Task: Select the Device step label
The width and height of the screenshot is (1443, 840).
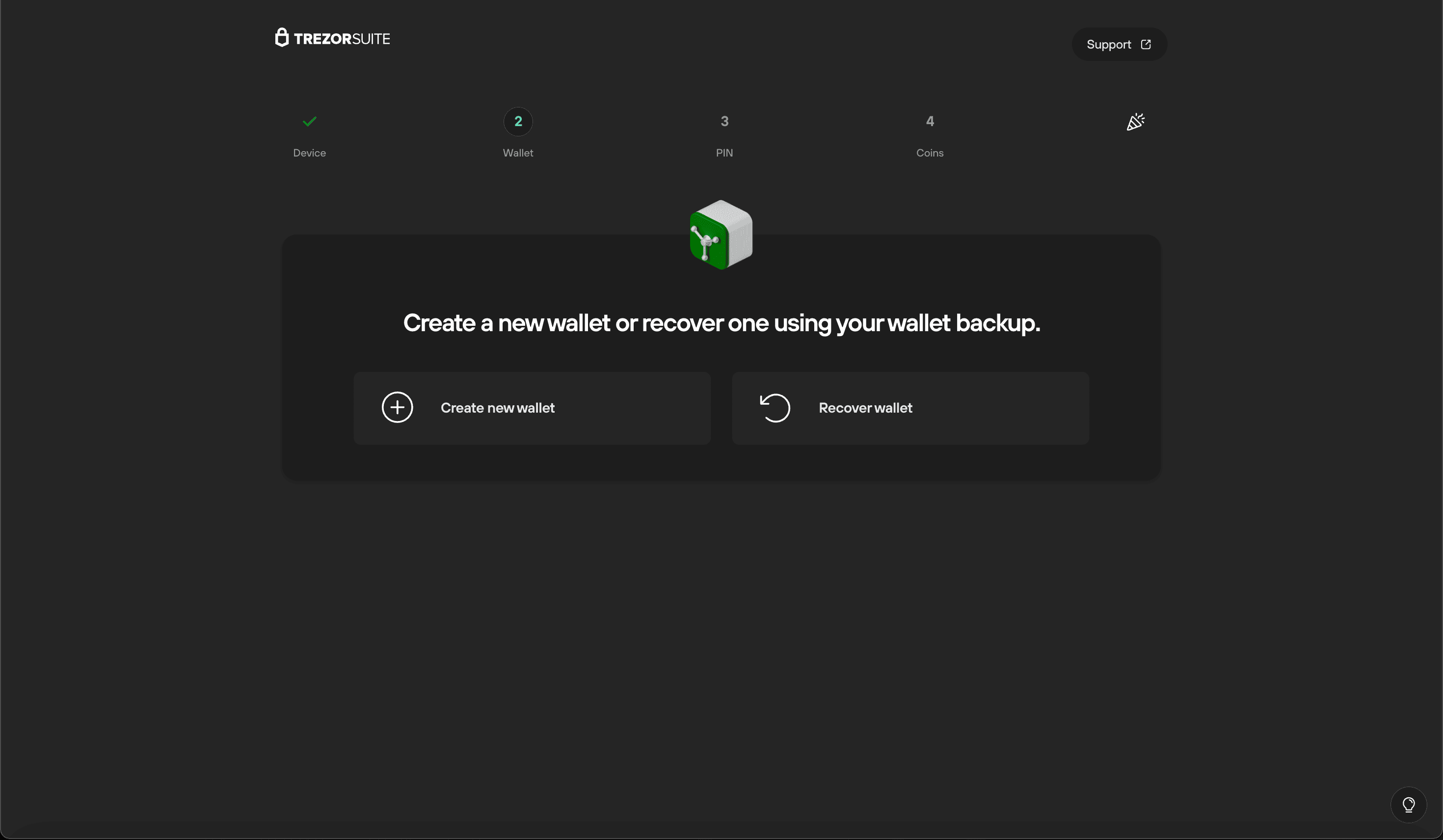Action: point(309,153)
